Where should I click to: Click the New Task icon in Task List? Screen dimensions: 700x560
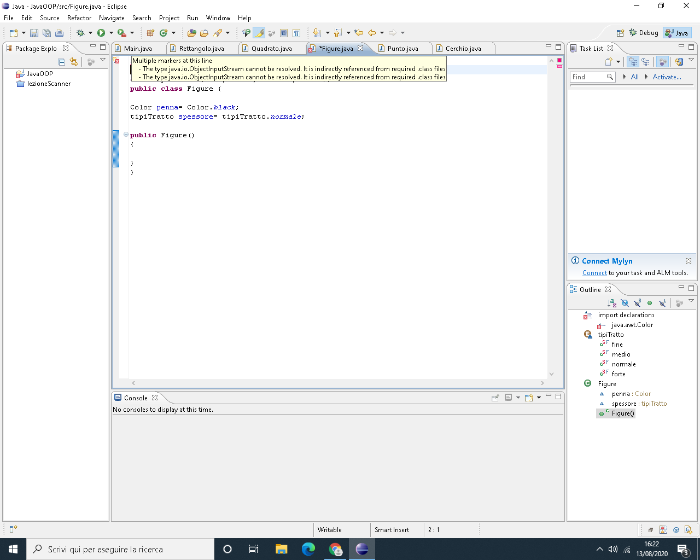608,62
